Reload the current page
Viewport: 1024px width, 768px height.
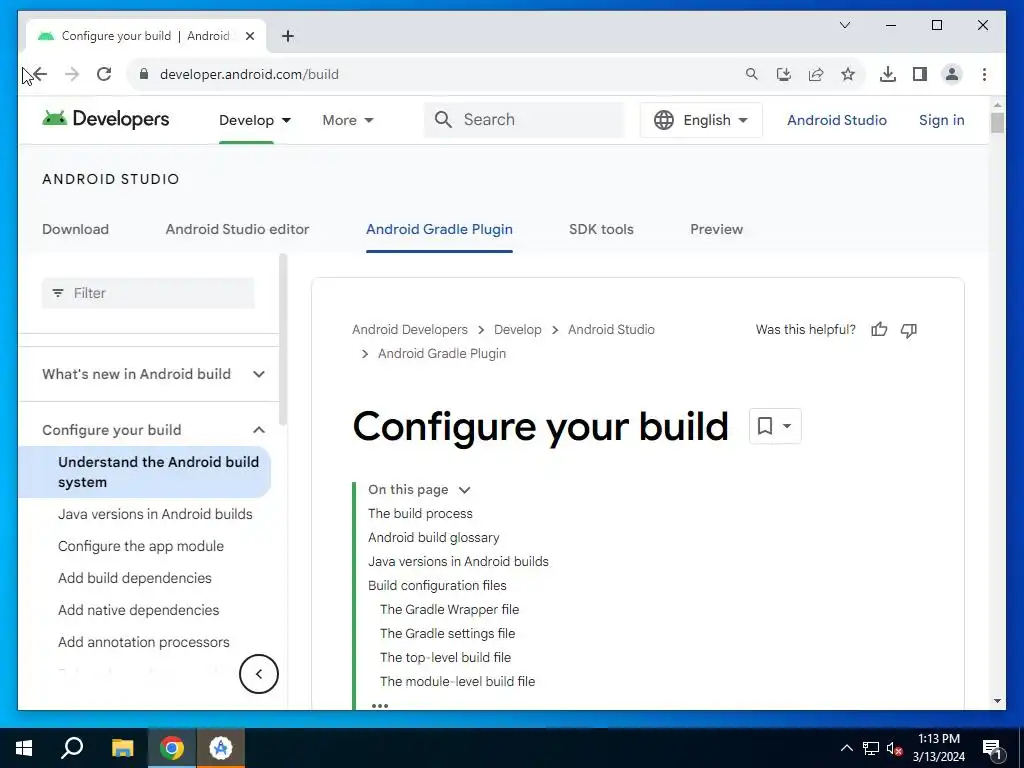pos(104,74)
